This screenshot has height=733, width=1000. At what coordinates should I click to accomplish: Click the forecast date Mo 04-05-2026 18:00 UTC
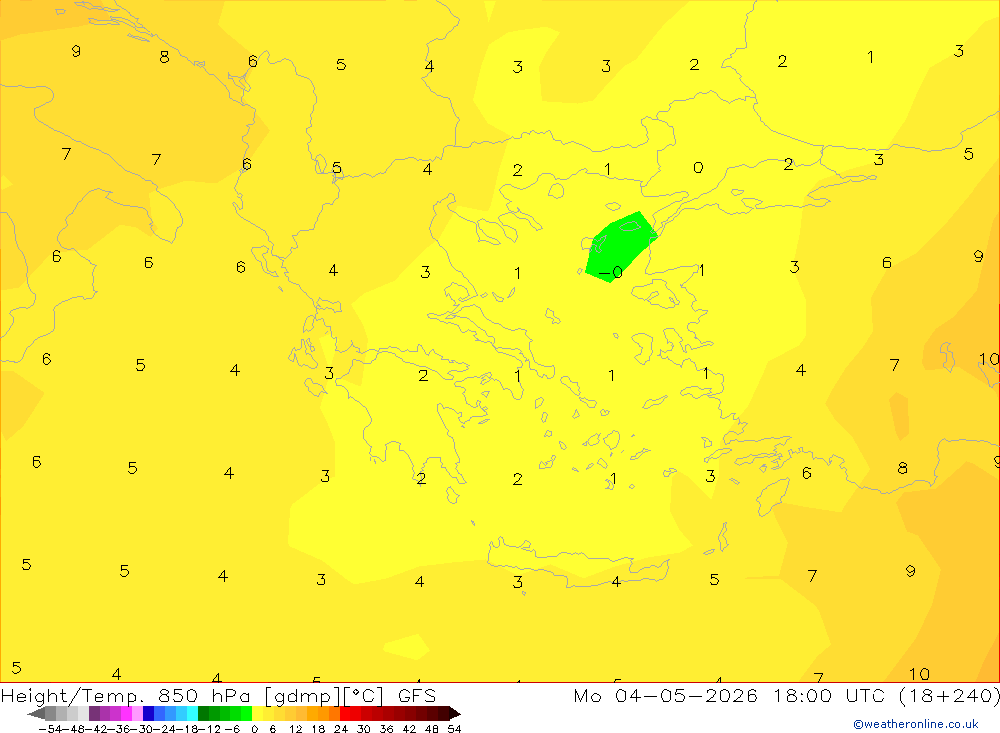[732, 695]
